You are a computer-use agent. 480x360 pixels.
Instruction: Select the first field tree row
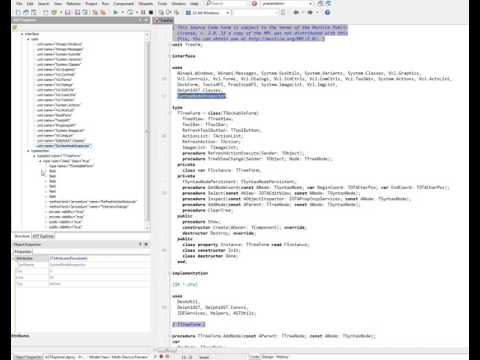tap(52, 171)
